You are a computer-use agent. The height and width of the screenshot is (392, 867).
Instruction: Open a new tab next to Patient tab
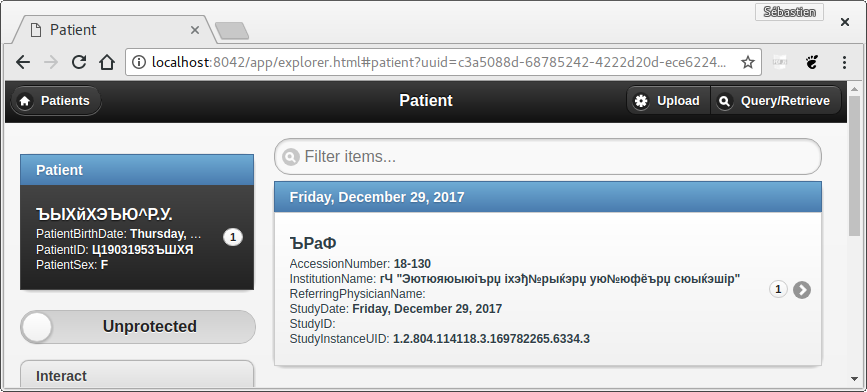coord(232,31)
